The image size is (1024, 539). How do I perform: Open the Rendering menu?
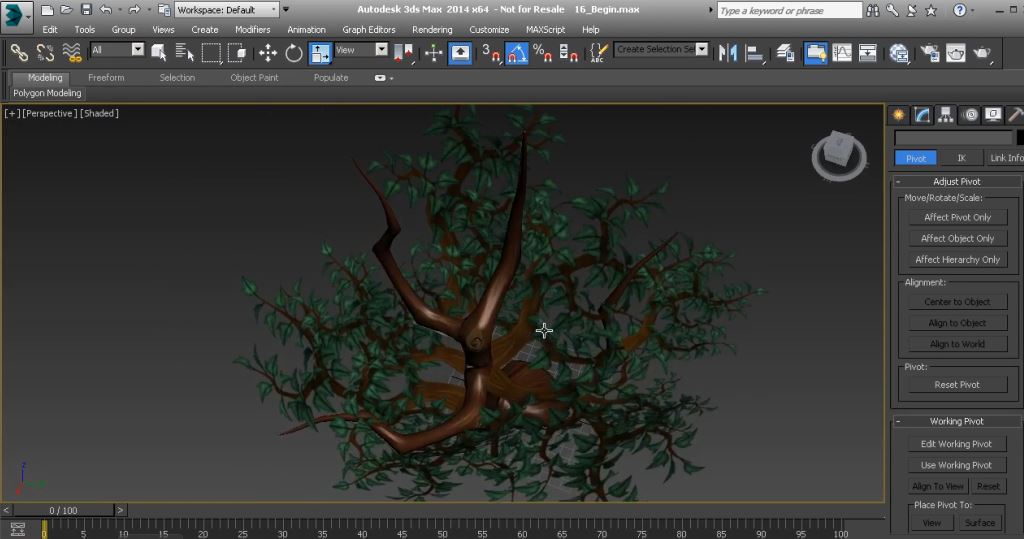[432, 29]
